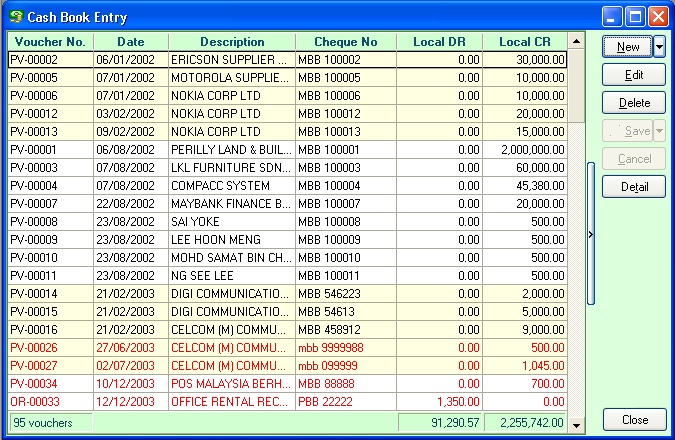The image size is (675, 440).
Task: Click MOHD SAMAT BIN CH description cell
Action: 232,258
